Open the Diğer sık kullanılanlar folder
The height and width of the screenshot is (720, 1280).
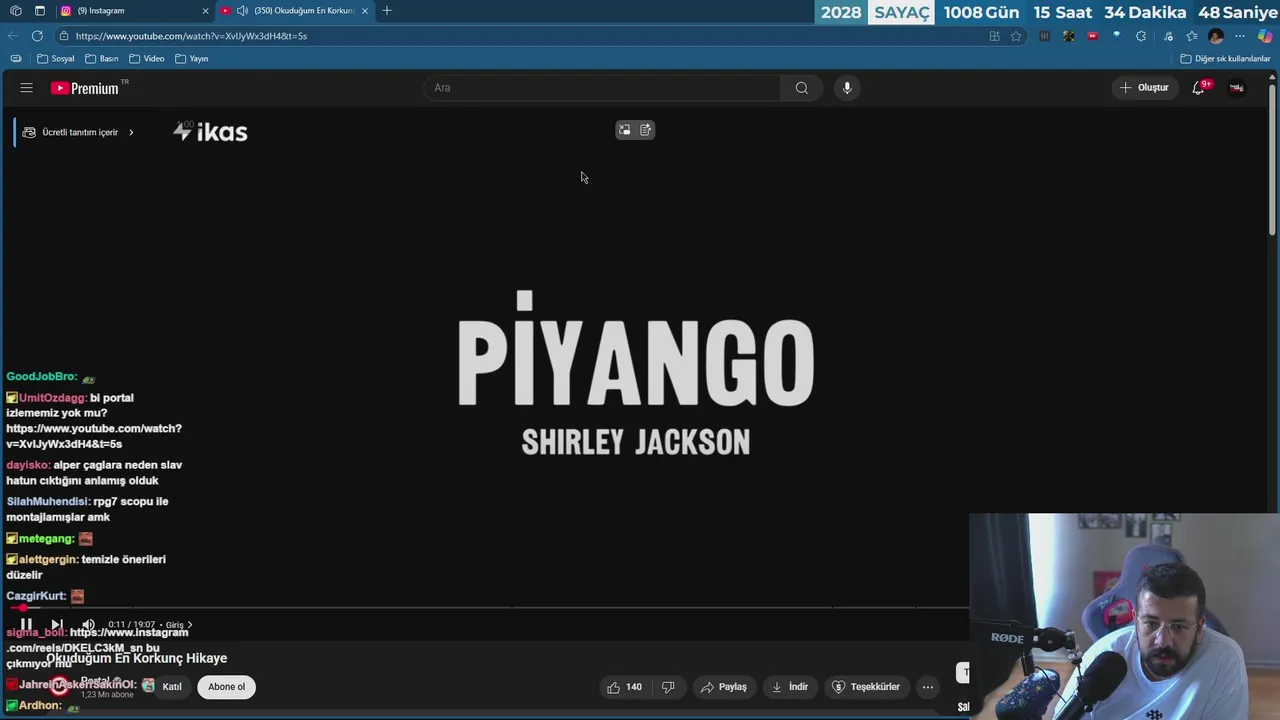click(x=1225, y=59)
